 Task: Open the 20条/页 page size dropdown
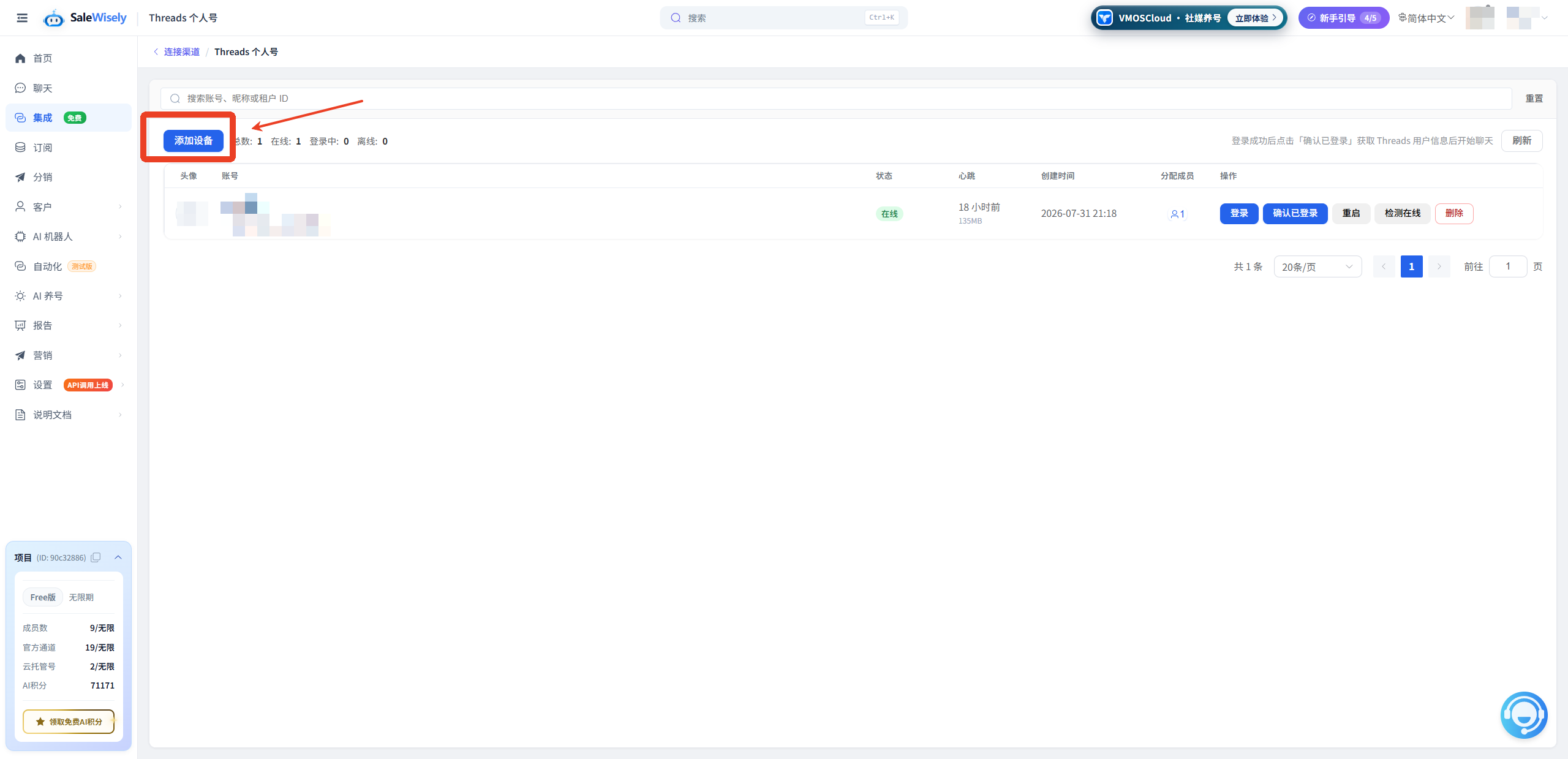tap(1317, 266)
